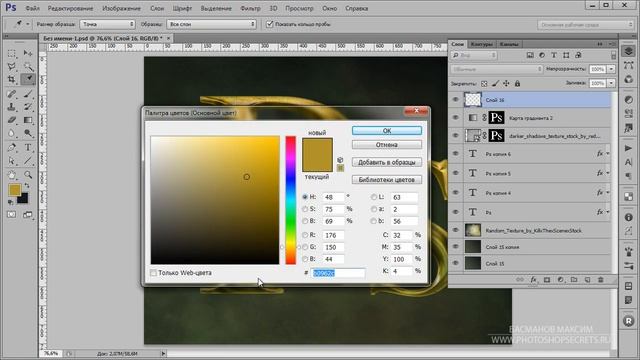Swap foreground and background colors
Image resolution: width=640 pixels, height=360 pixels.
click(x=27, y=186)
